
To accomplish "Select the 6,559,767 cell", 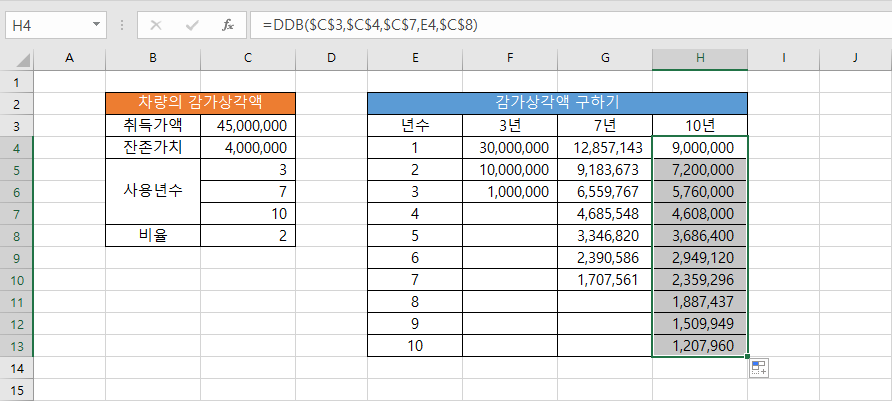I will coord(605,192).
